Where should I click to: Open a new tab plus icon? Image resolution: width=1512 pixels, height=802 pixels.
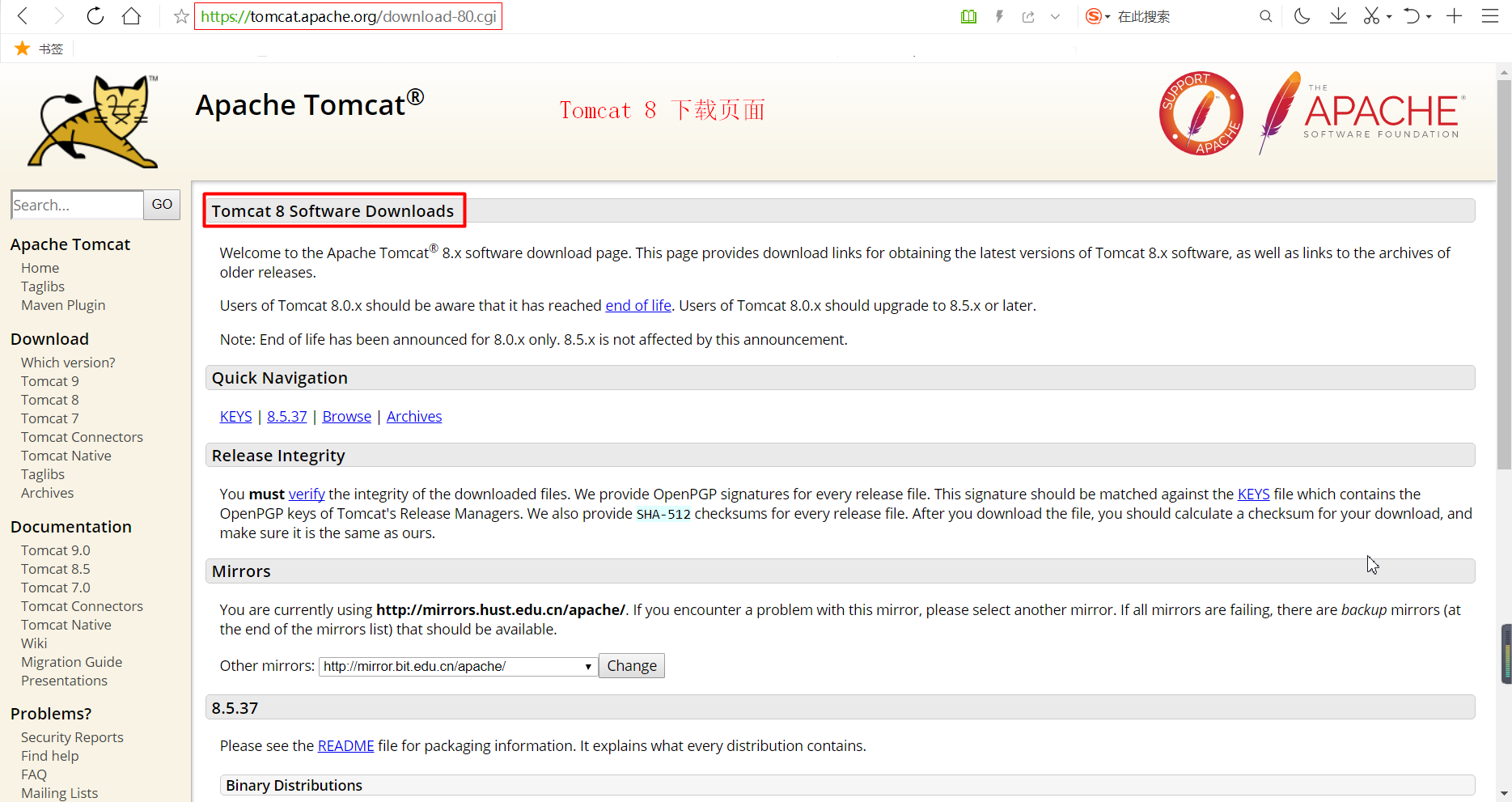coord(1455,16)
